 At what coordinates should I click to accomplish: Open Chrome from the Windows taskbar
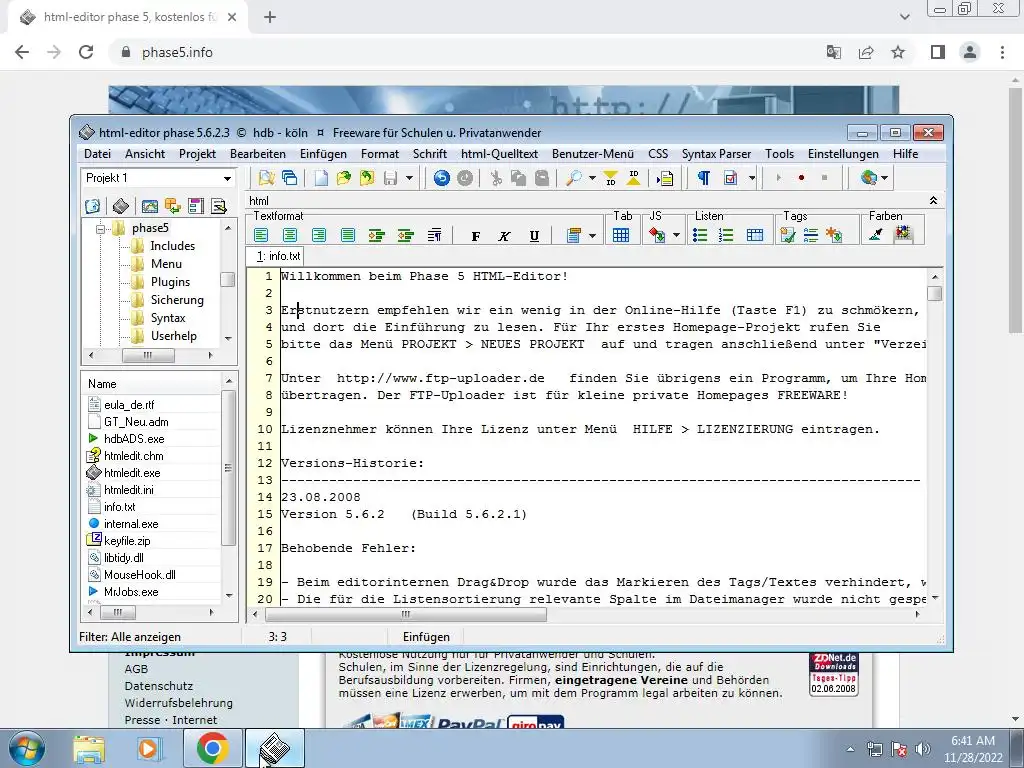click(212, 748)
